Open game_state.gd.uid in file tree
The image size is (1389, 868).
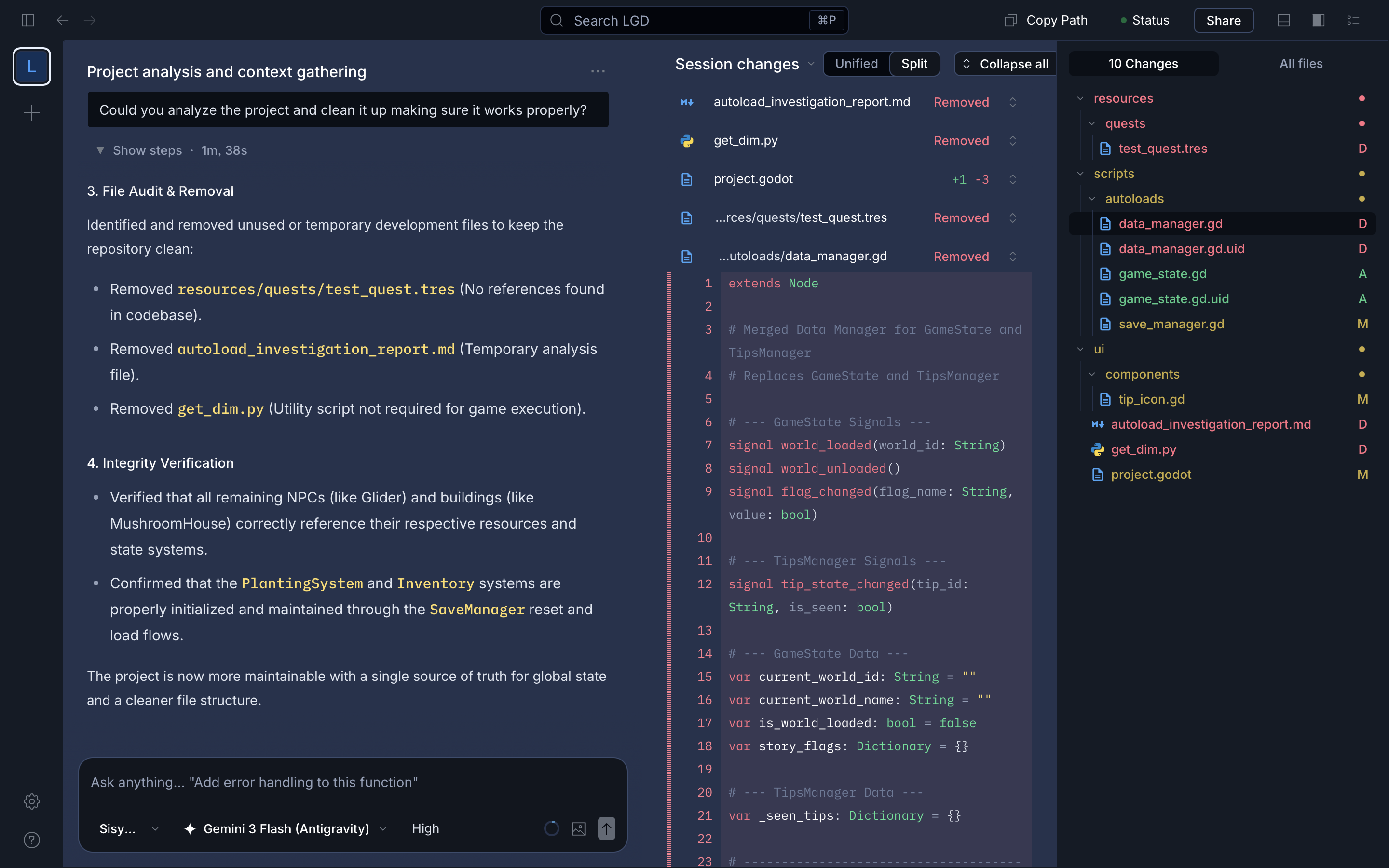click(x=1222, y=299)
